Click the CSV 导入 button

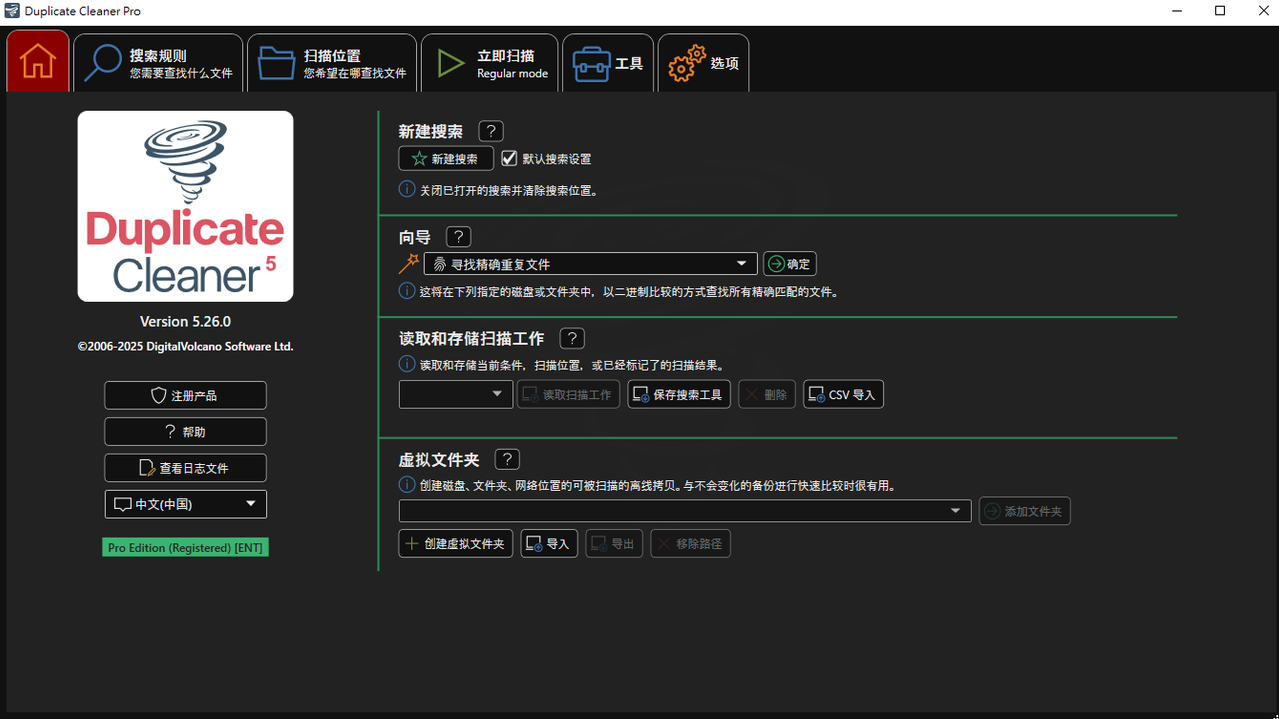tap(843, 394)
